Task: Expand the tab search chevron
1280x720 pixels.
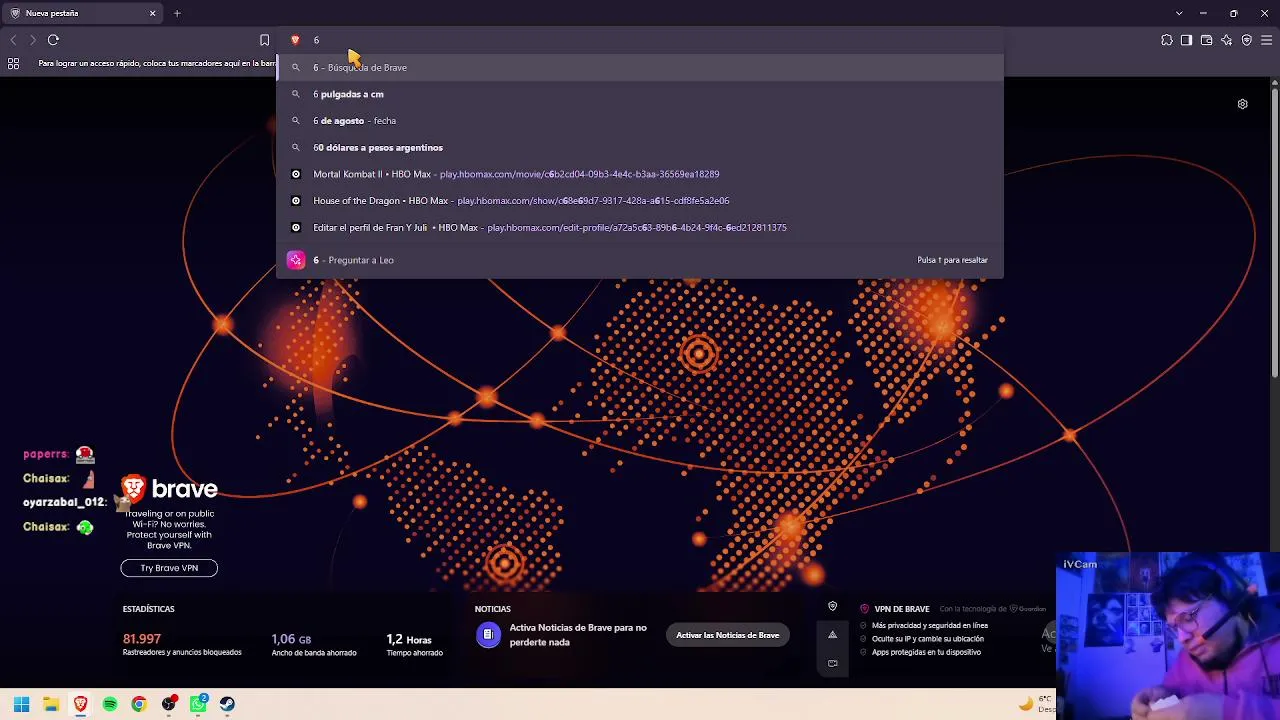Action: tap(1179, 13)
